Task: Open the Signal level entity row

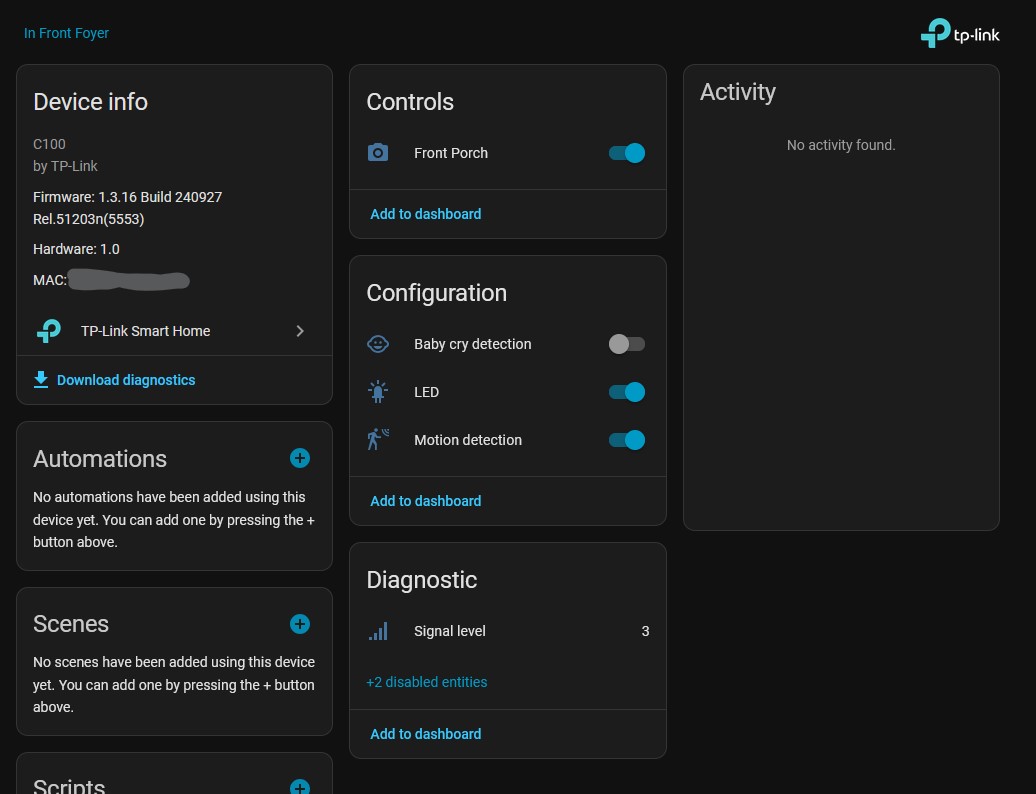Action: tap(450, 631)
